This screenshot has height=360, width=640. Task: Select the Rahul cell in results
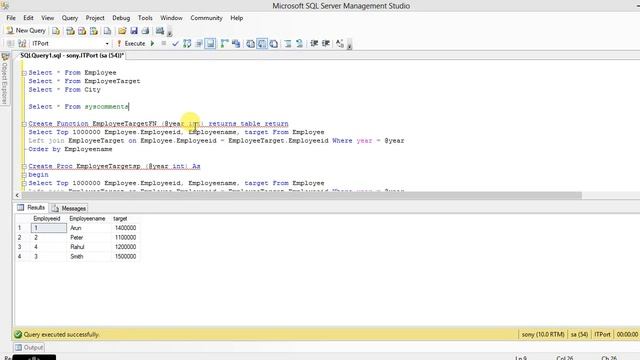[89, 247]
